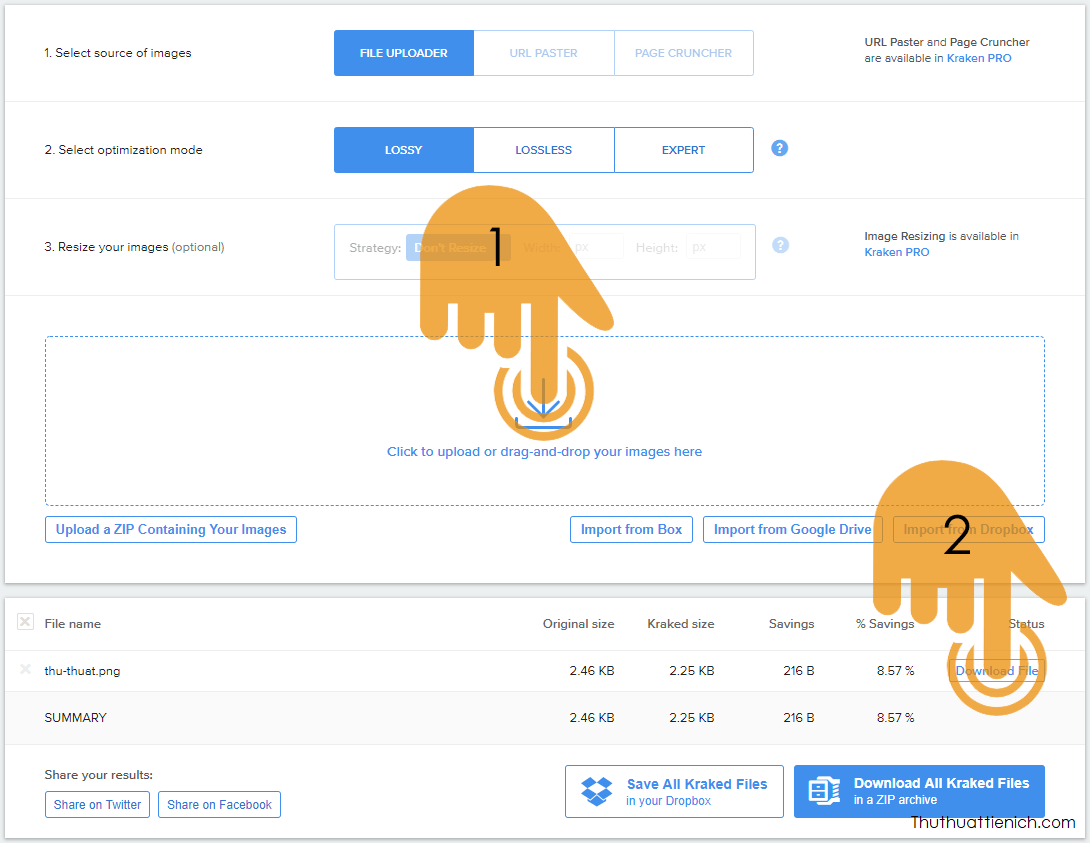Open the Strategy Don't Resize dropdown

point(457,248)
